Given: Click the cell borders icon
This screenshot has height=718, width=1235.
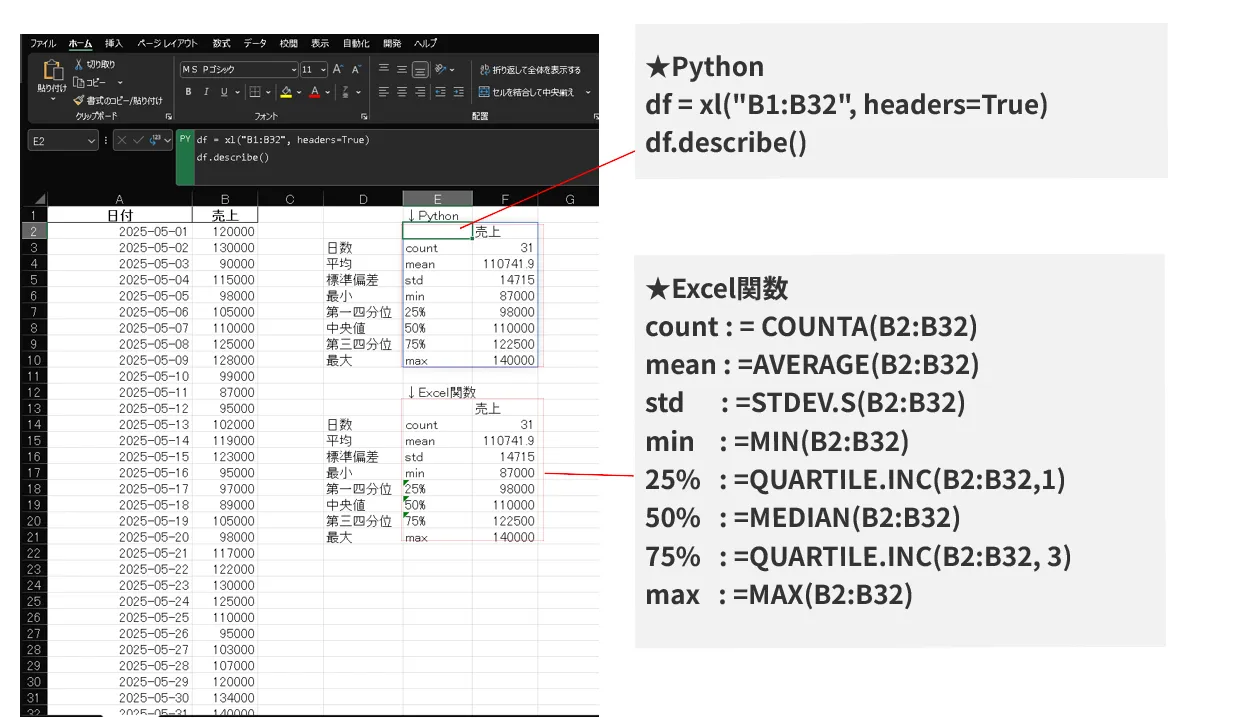Looking at the screenshot, I should [x=255, y=92].
